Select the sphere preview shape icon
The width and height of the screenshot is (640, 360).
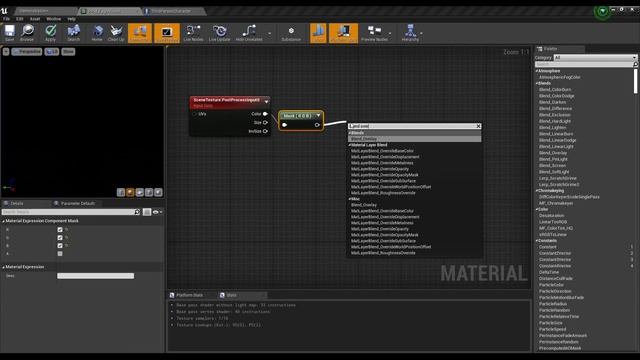click(x=130, y=192)
